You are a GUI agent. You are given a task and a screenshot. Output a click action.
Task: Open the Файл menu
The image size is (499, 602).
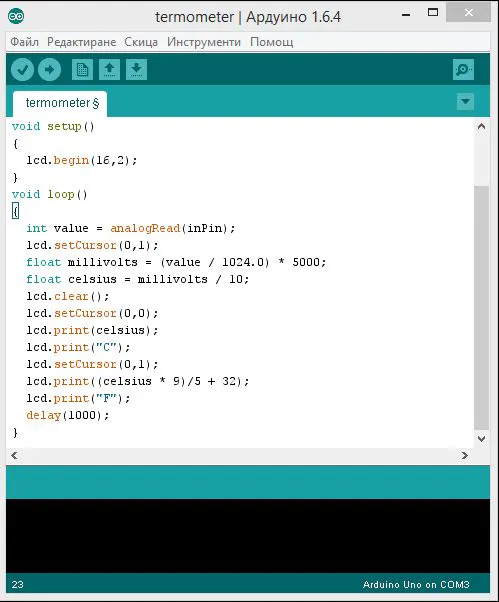(x=24, y=42)
